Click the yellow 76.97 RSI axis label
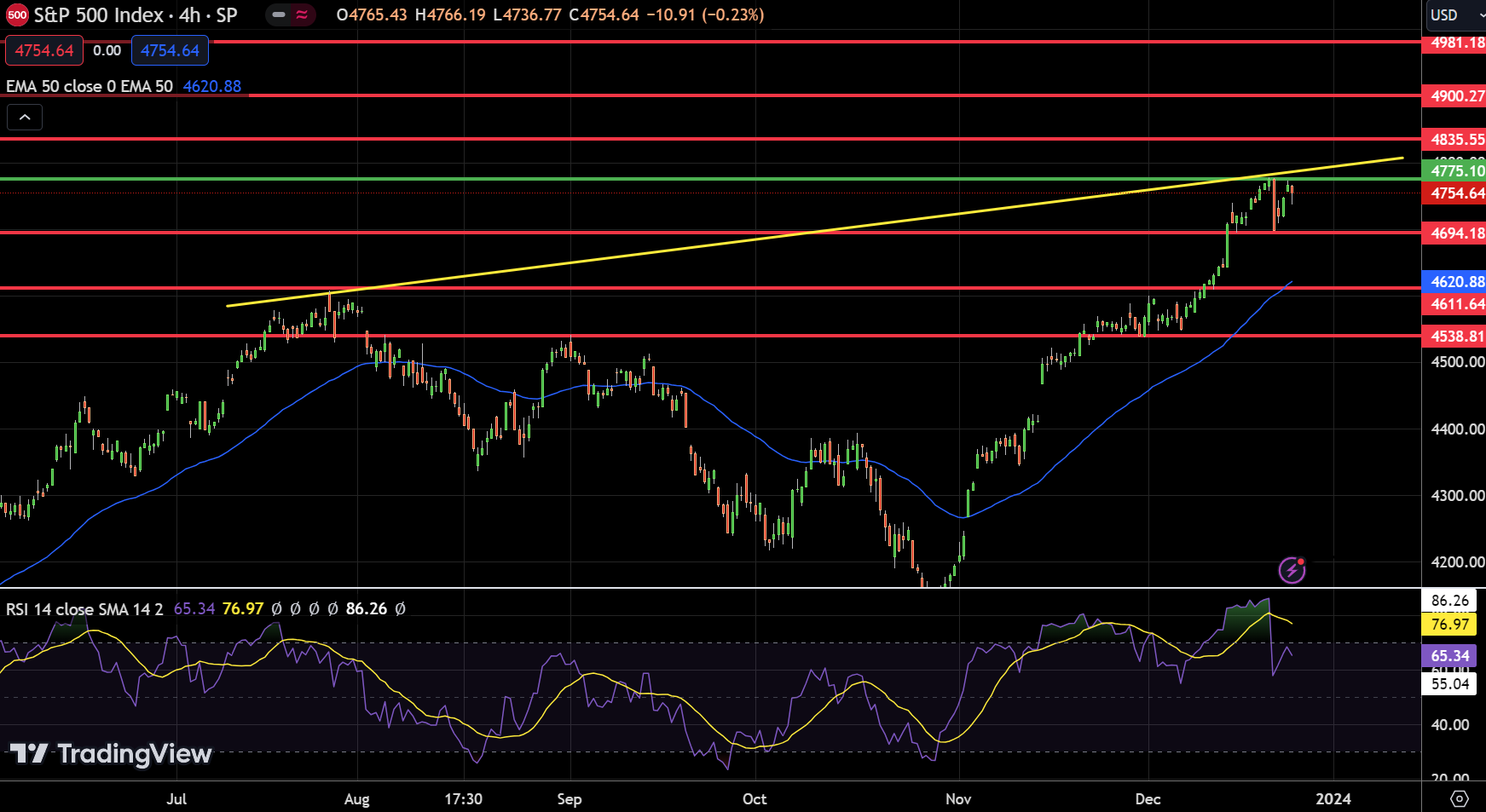 [x=1449, y=624]
